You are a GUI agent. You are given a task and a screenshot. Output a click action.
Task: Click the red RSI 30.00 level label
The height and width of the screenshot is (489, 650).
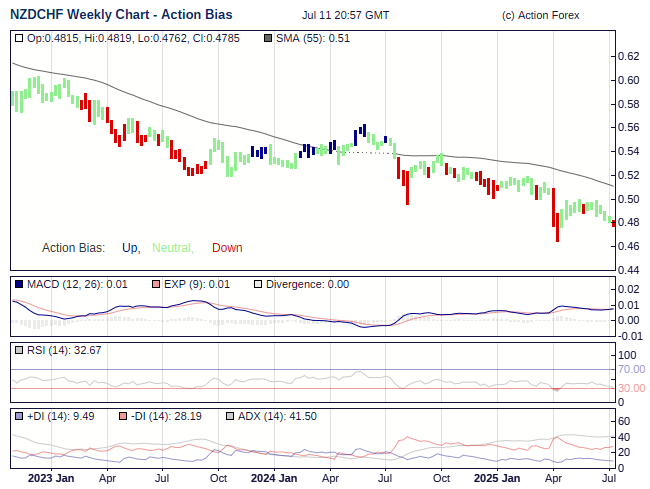631,388
